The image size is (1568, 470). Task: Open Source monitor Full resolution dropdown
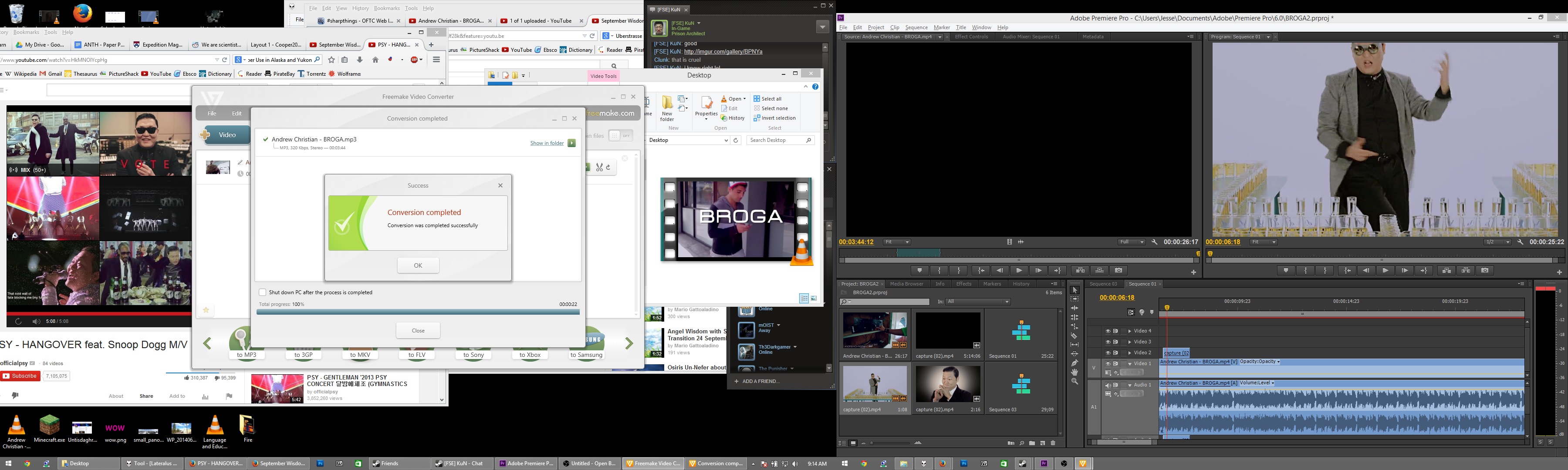(1132, 242)
